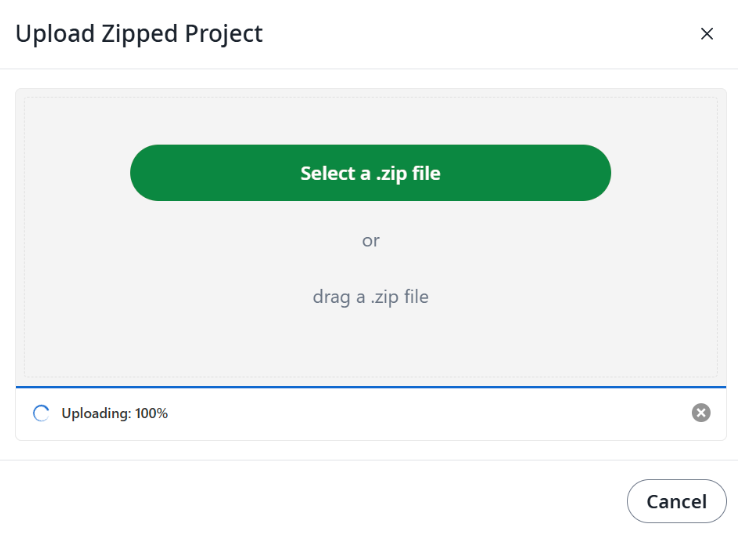Click the word file on the green button

(426, 173)
